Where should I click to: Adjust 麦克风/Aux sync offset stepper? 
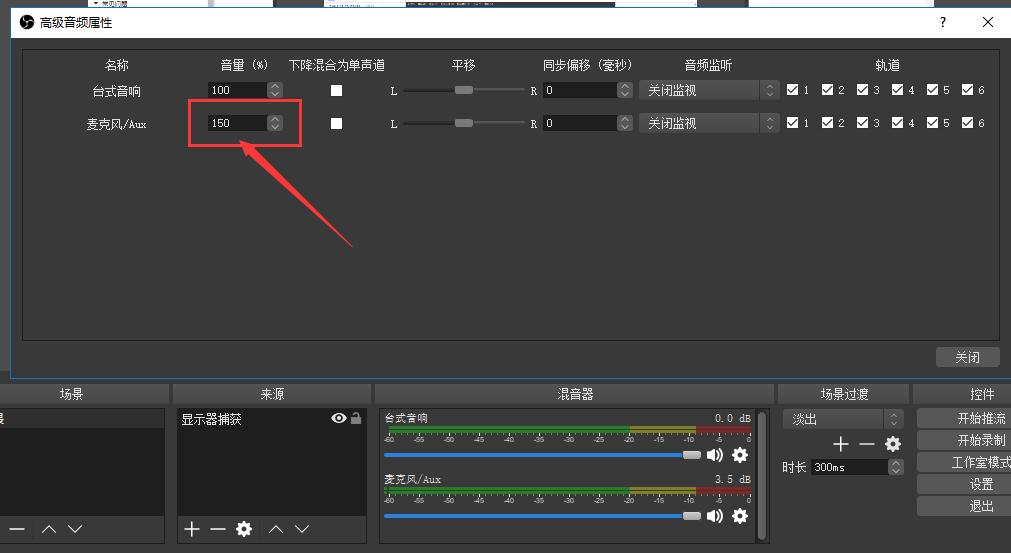pyautogui.click(x=625, y=123)
